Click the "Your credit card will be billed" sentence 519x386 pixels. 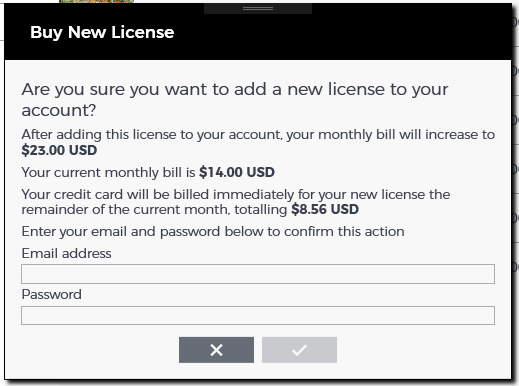(x=236, y=202)
